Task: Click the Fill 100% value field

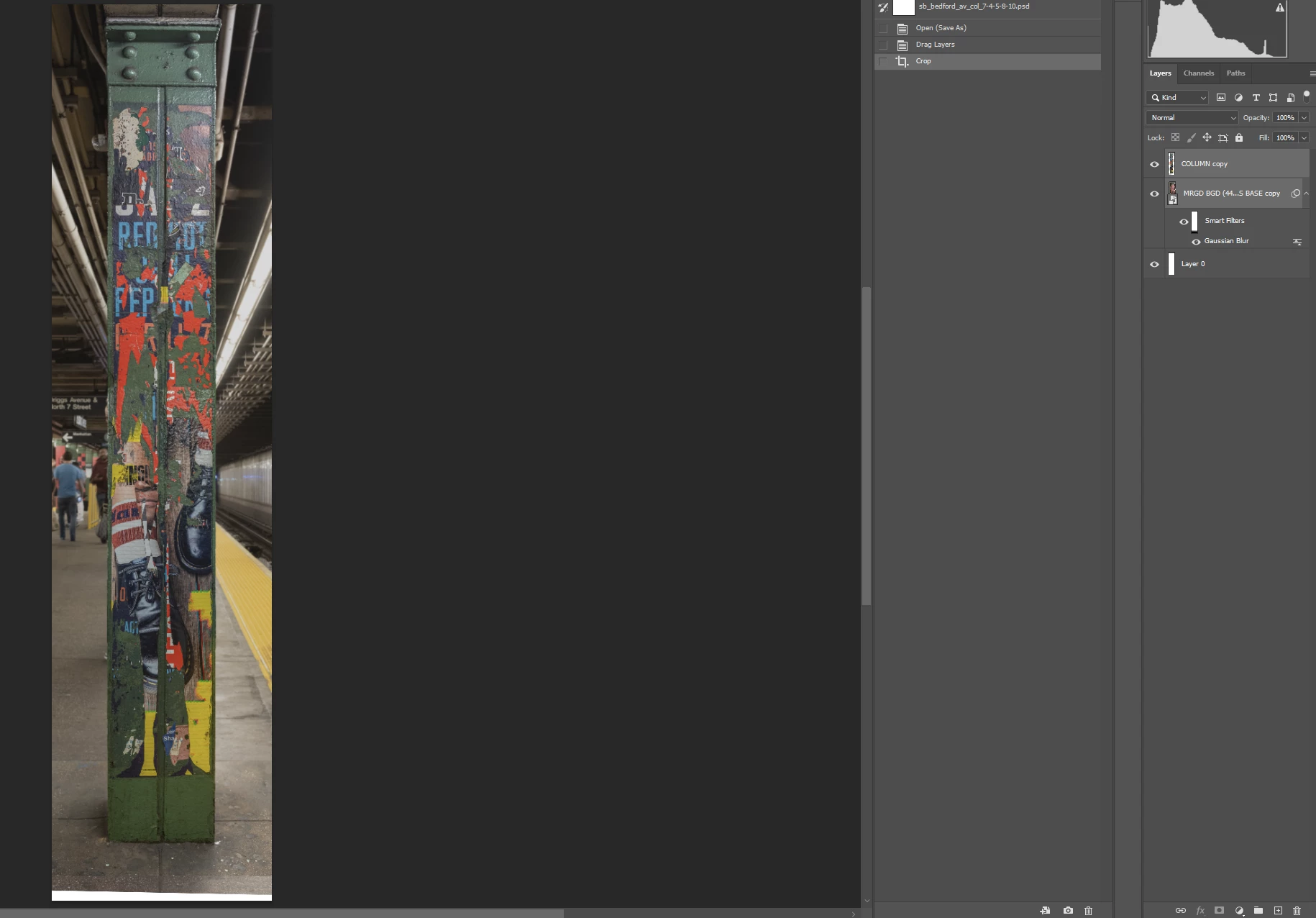Action: click(1285, 138)
